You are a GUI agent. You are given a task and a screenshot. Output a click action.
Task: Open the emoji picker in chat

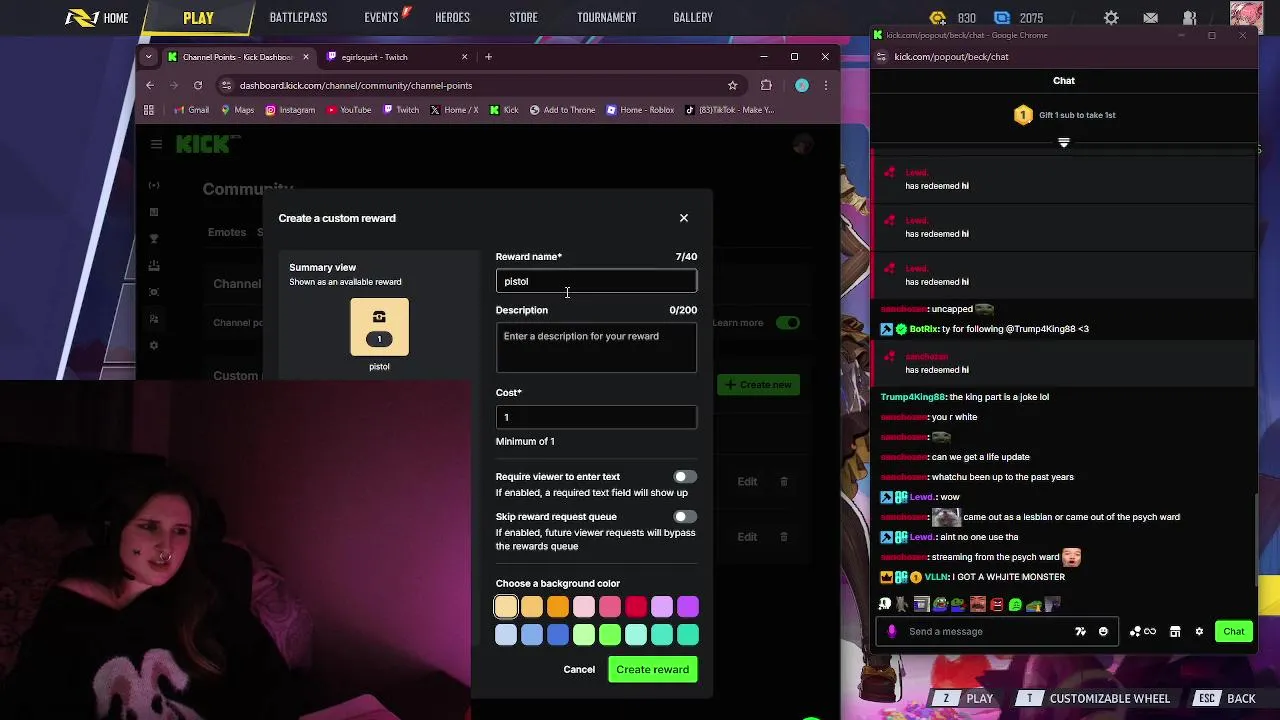1103,632
